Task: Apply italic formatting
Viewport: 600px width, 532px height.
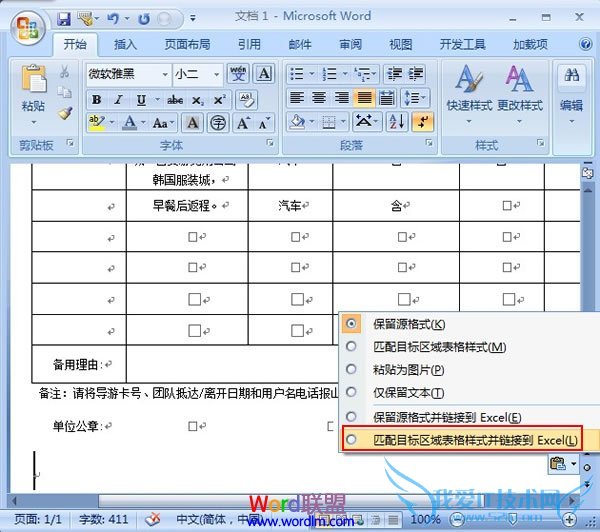Action: (x=118, y=100)
